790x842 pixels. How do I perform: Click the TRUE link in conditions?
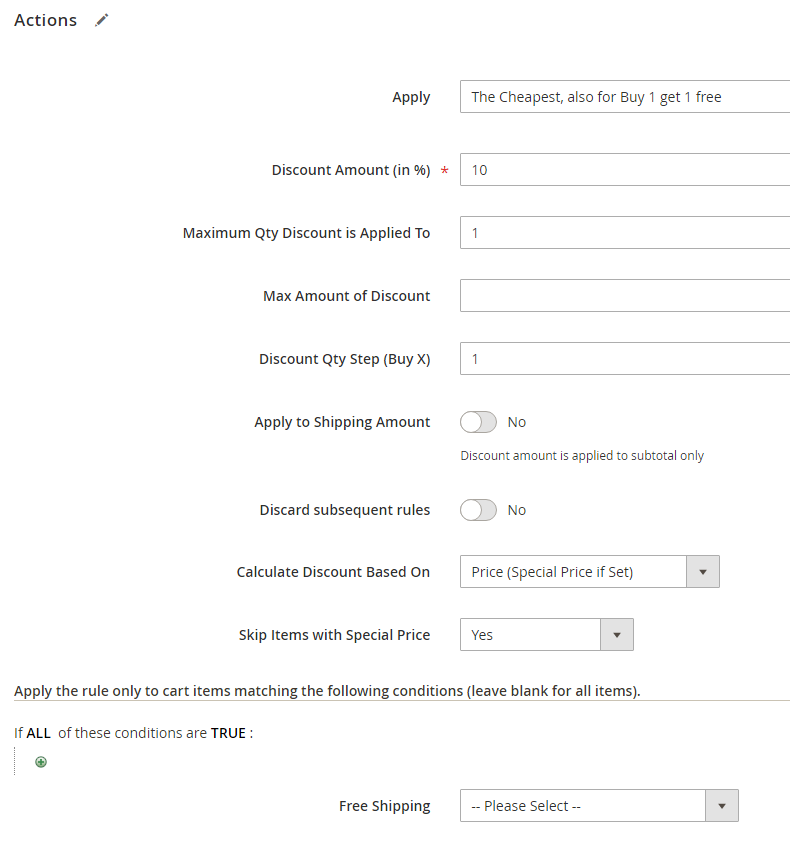[x=228, y=733]
